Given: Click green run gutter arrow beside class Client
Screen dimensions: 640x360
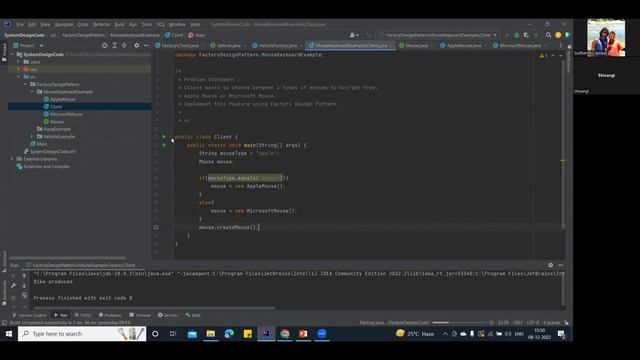Looking at the screenshot, I should 164,137.
